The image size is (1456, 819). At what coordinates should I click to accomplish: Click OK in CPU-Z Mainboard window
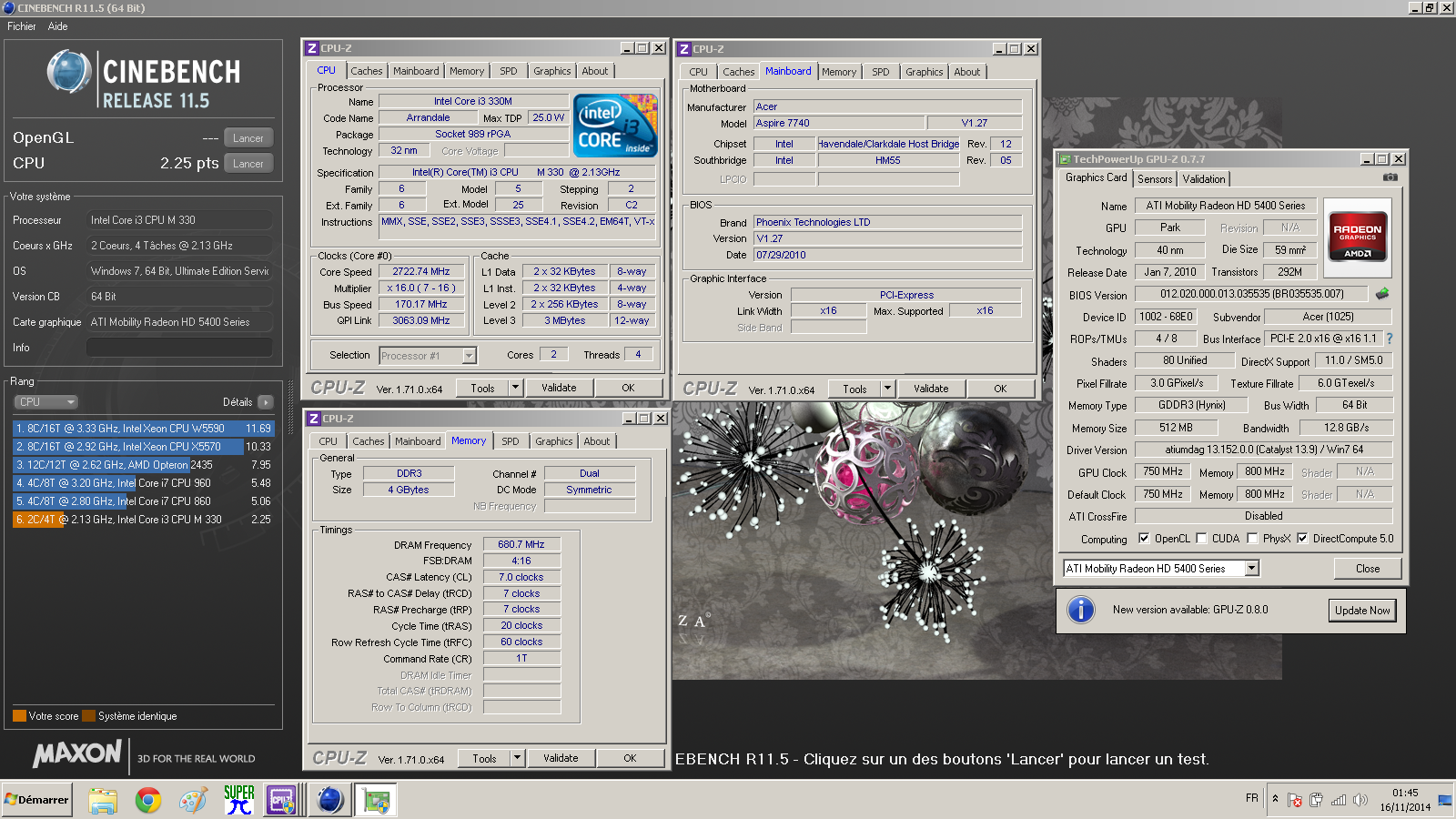pyautogui.click(x=1000, y=389)
